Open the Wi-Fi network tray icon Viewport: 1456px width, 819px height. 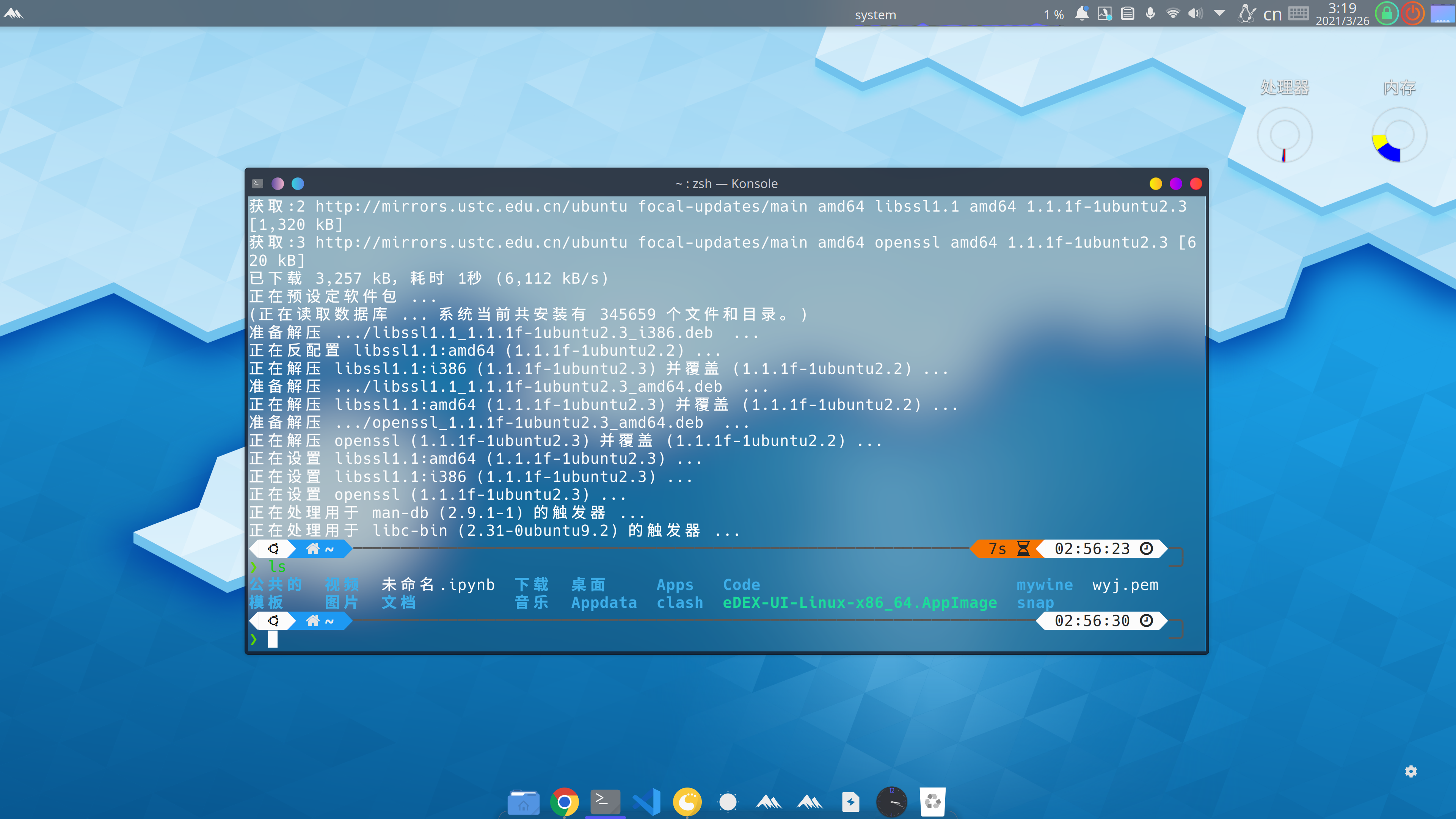(x=1173, y=13)
